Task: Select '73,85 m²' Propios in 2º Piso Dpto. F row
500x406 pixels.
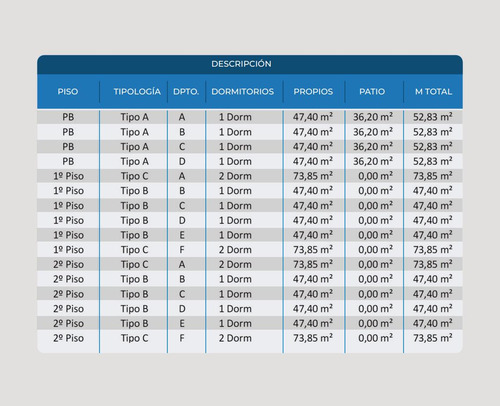Action: pos(313,338)
